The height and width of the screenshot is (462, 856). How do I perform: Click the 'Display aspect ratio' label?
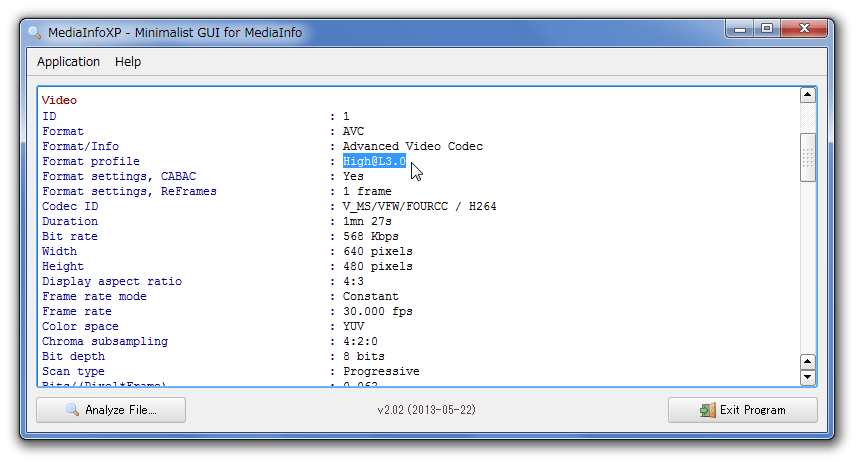point(112,281)
